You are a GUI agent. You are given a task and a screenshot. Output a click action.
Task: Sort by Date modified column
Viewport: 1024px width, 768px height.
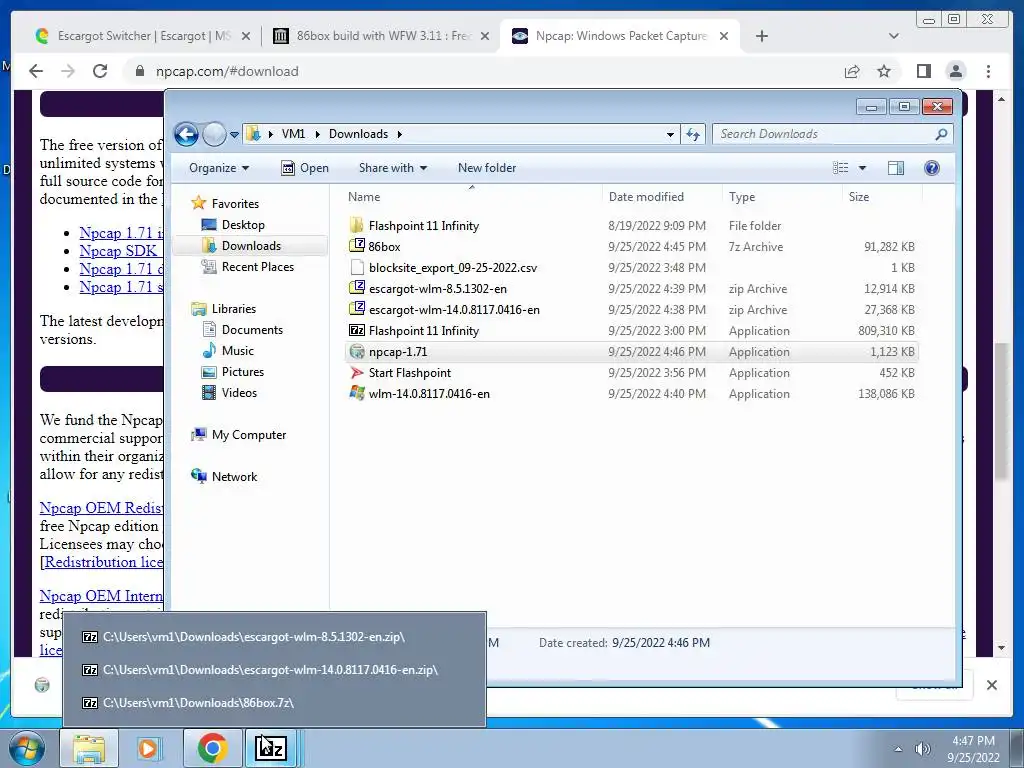[x=662, y=197]
